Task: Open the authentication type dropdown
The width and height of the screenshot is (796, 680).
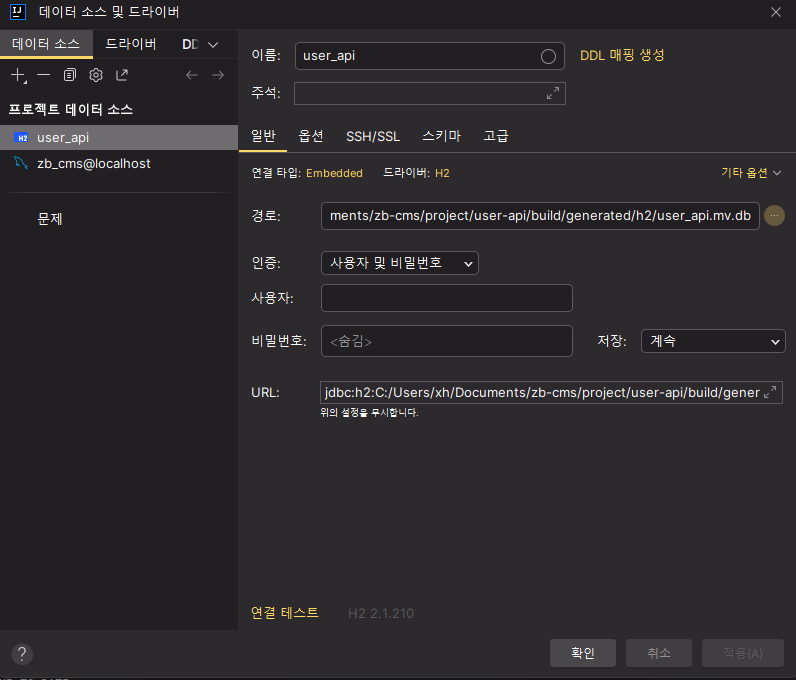Action: click(400, 263)
